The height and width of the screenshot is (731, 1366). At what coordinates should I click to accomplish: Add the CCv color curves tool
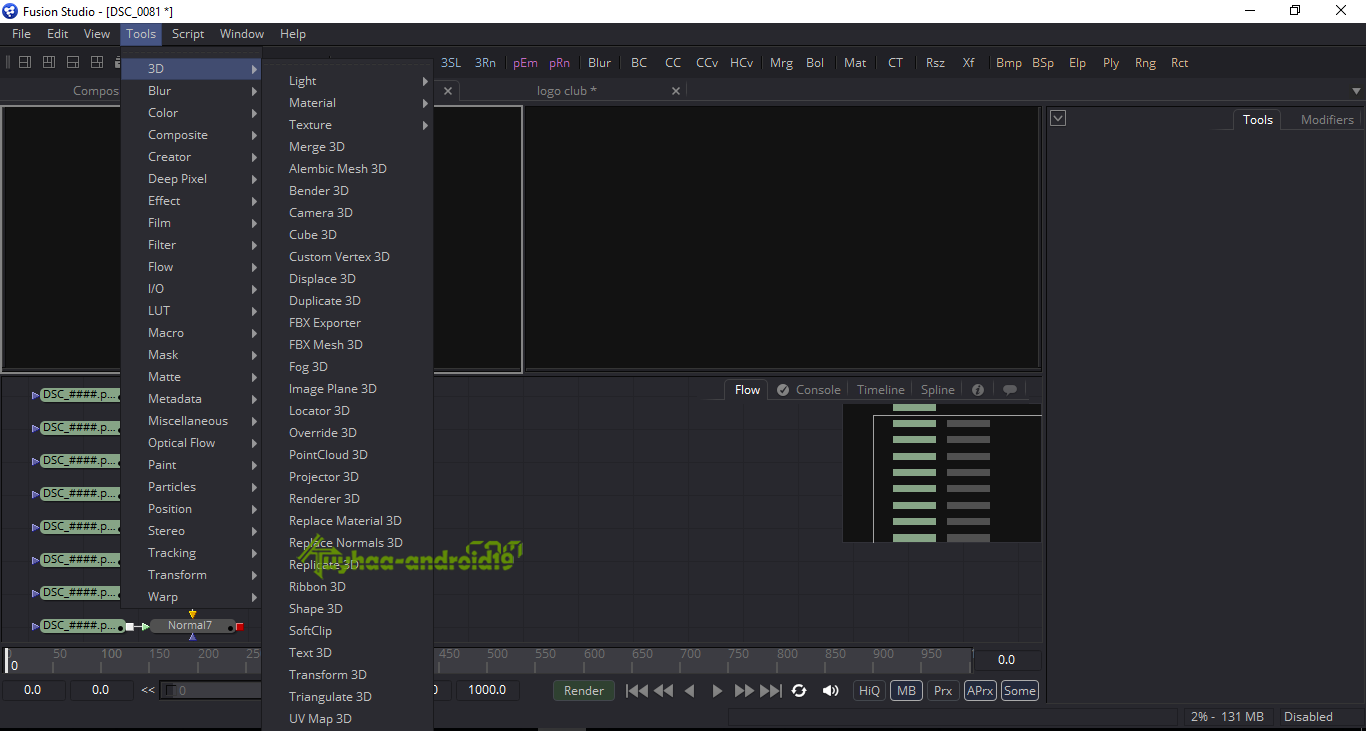click(x=707, y=62)
